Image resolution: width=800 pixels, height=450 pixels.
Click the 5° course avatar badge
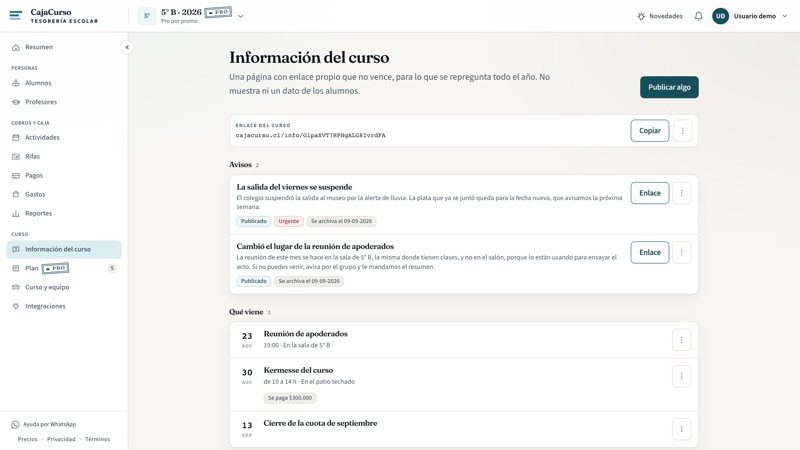[x=147, y=16]
